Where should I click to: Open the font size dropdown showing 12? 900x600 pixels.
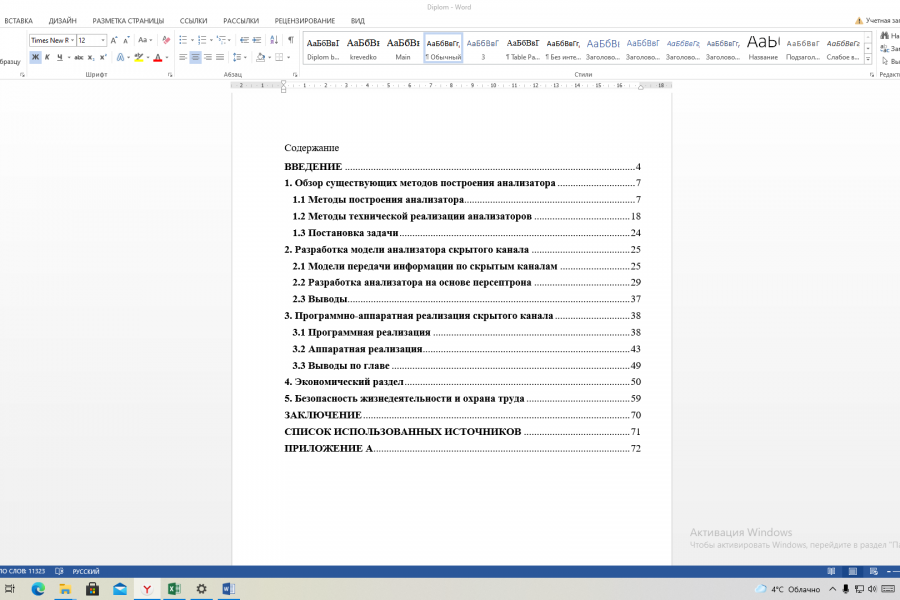[x=103, y=40]
